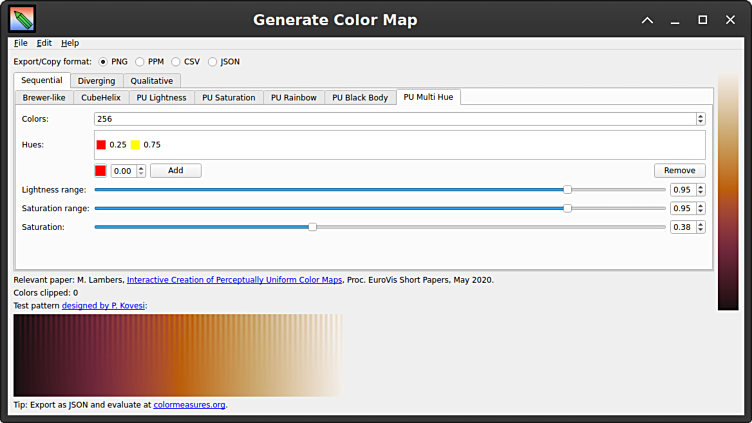Click the Generate Color Map app icon
Screen dimensions: 752x423
pos(22,19)
